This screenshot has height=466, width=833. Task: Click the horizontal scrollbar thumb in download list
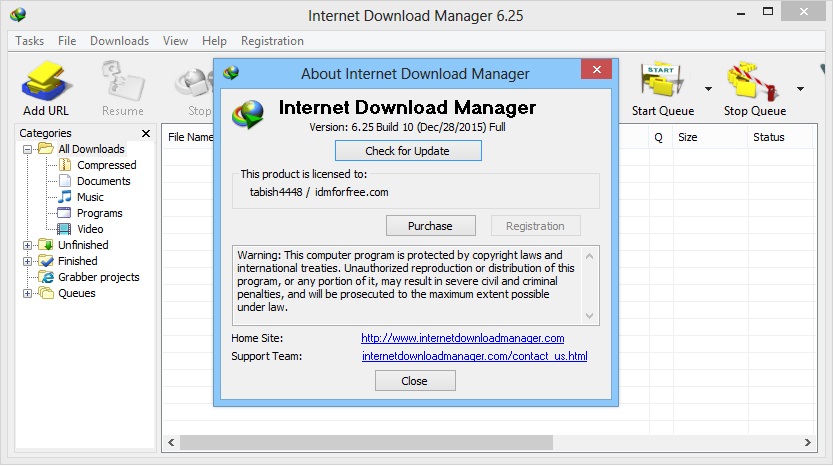tap(366, 442)
